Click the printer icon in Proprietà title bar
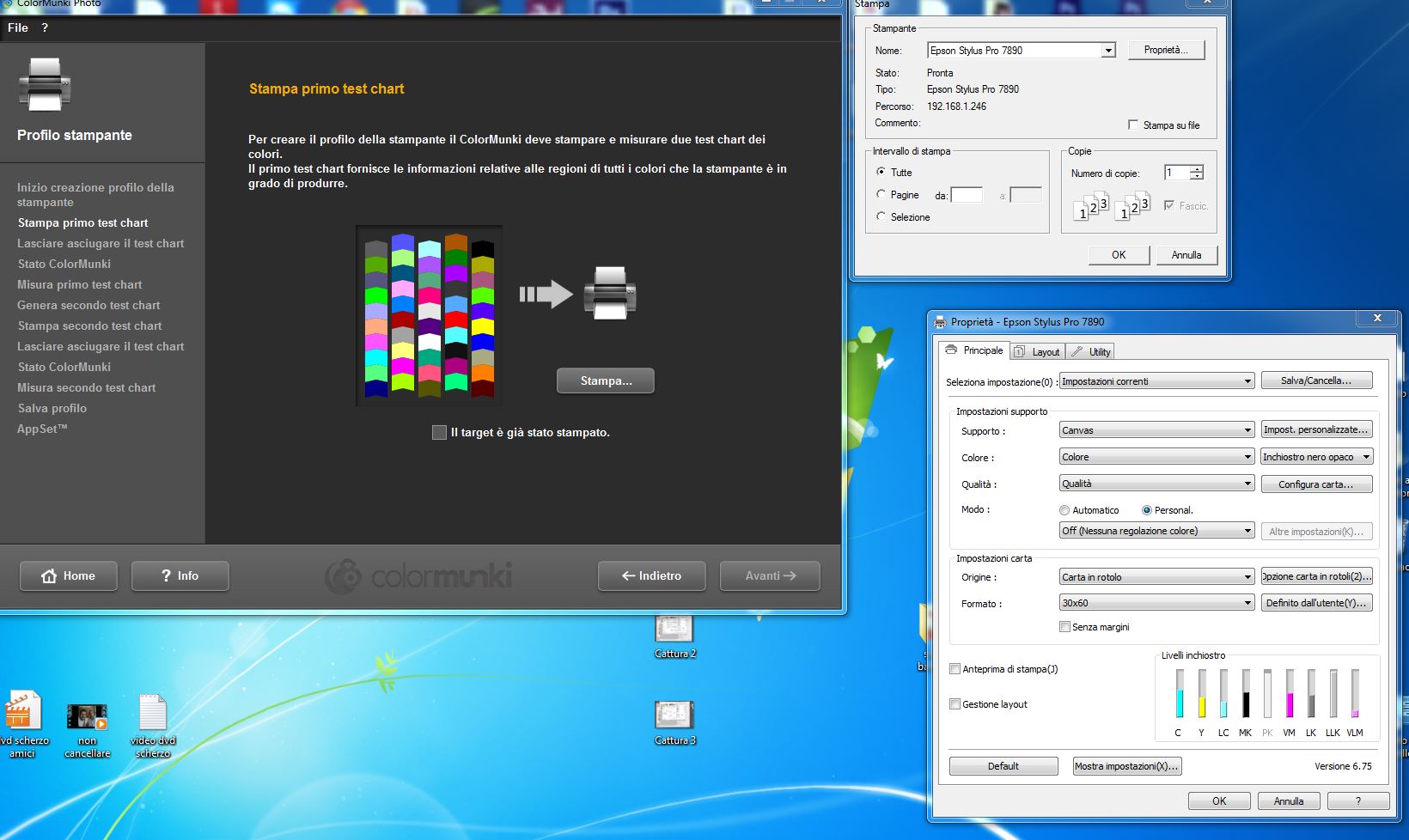Image resolution: width=1409 pixels, height=840 pixels. pyautogui.click(x=940, y=322)
